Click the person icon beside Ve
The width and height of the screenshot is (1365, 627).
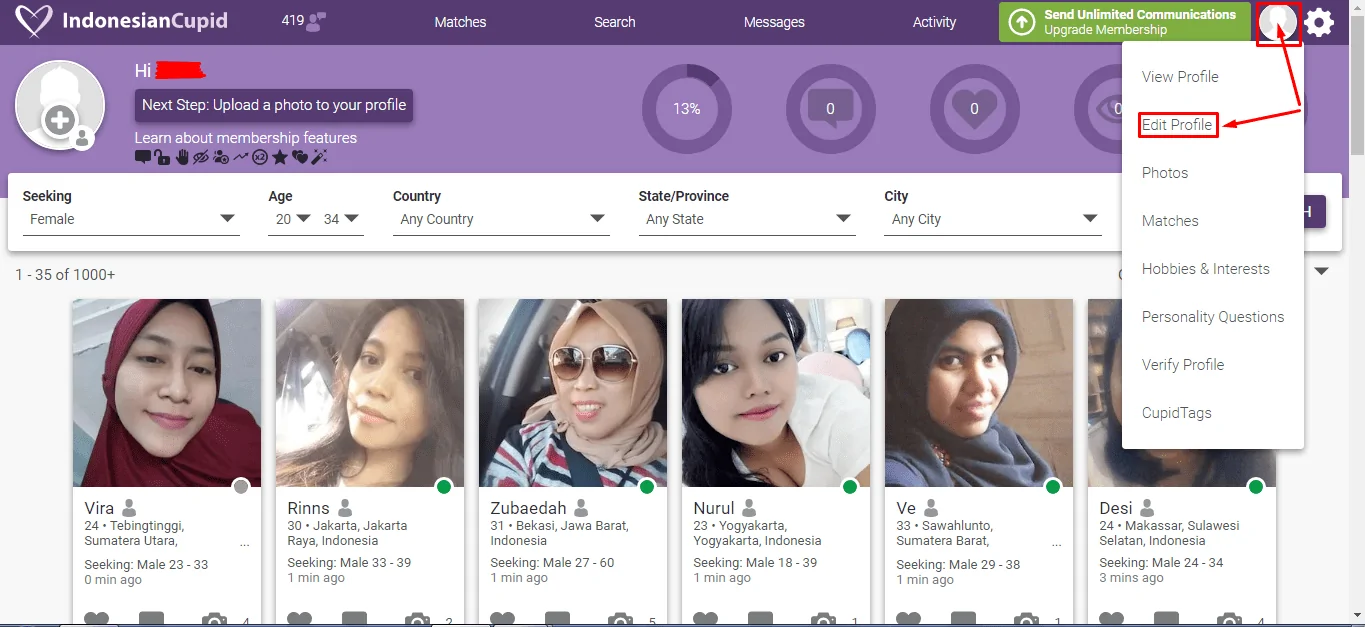[931, 508]
